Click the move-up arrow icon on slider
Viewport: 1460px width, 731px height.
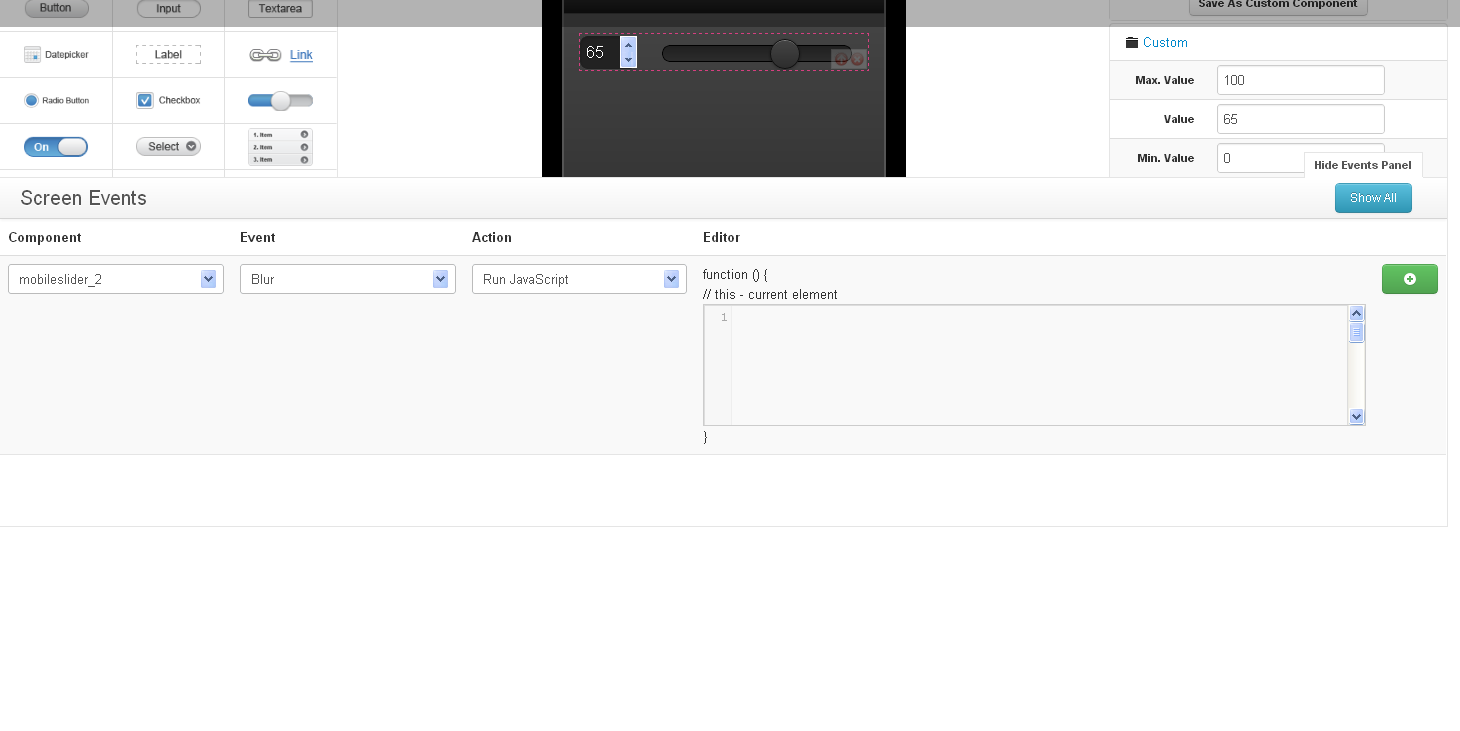point(840,59)
